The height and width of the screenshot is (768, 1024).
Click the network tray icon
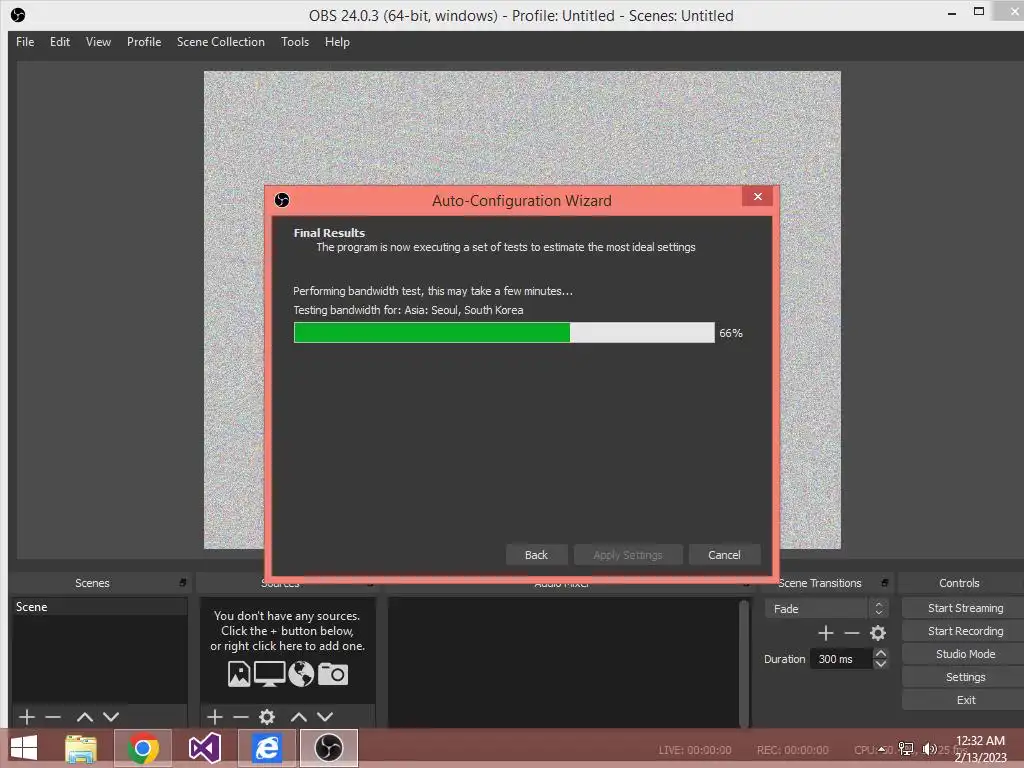906,748
